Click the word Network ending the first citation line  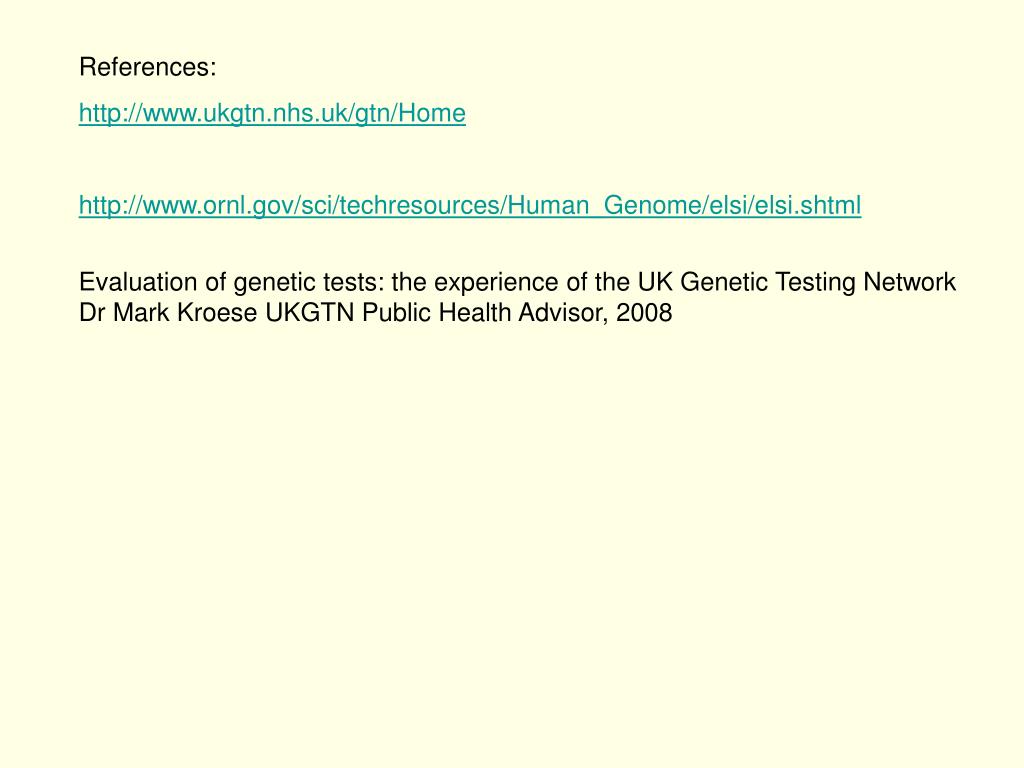click(910, 282)
